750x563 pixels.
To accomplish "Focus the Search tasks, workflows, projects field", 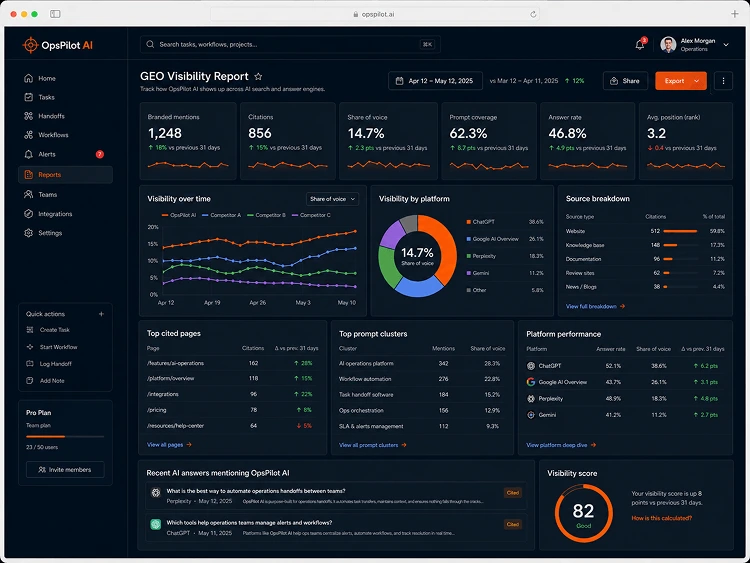I will pos(290,44).
